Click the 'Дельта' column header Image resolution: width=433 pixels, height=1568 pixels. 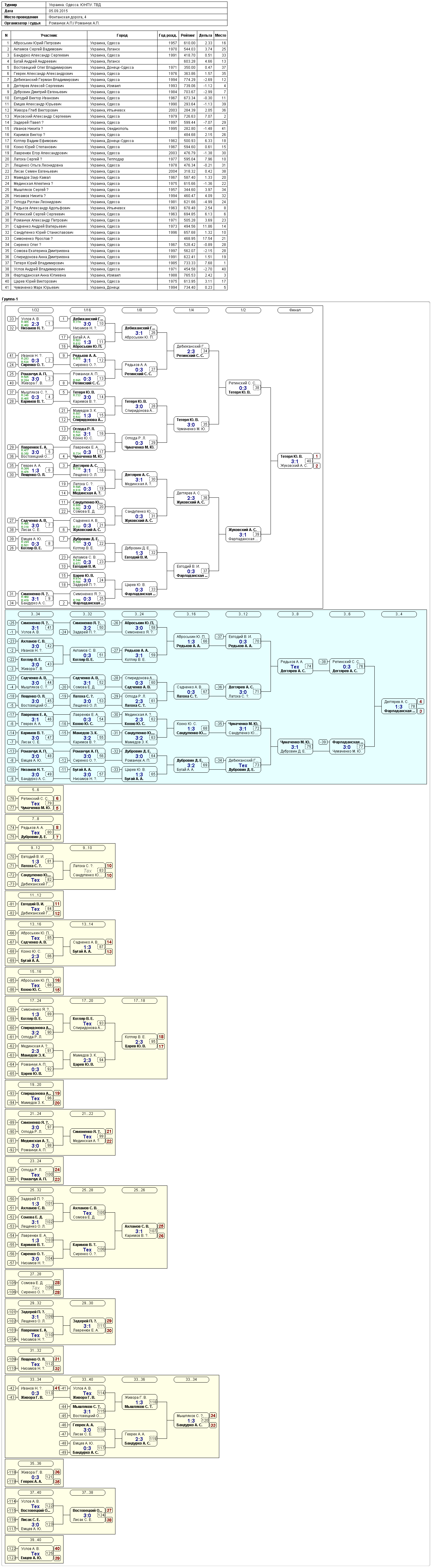tap(206, 35)
